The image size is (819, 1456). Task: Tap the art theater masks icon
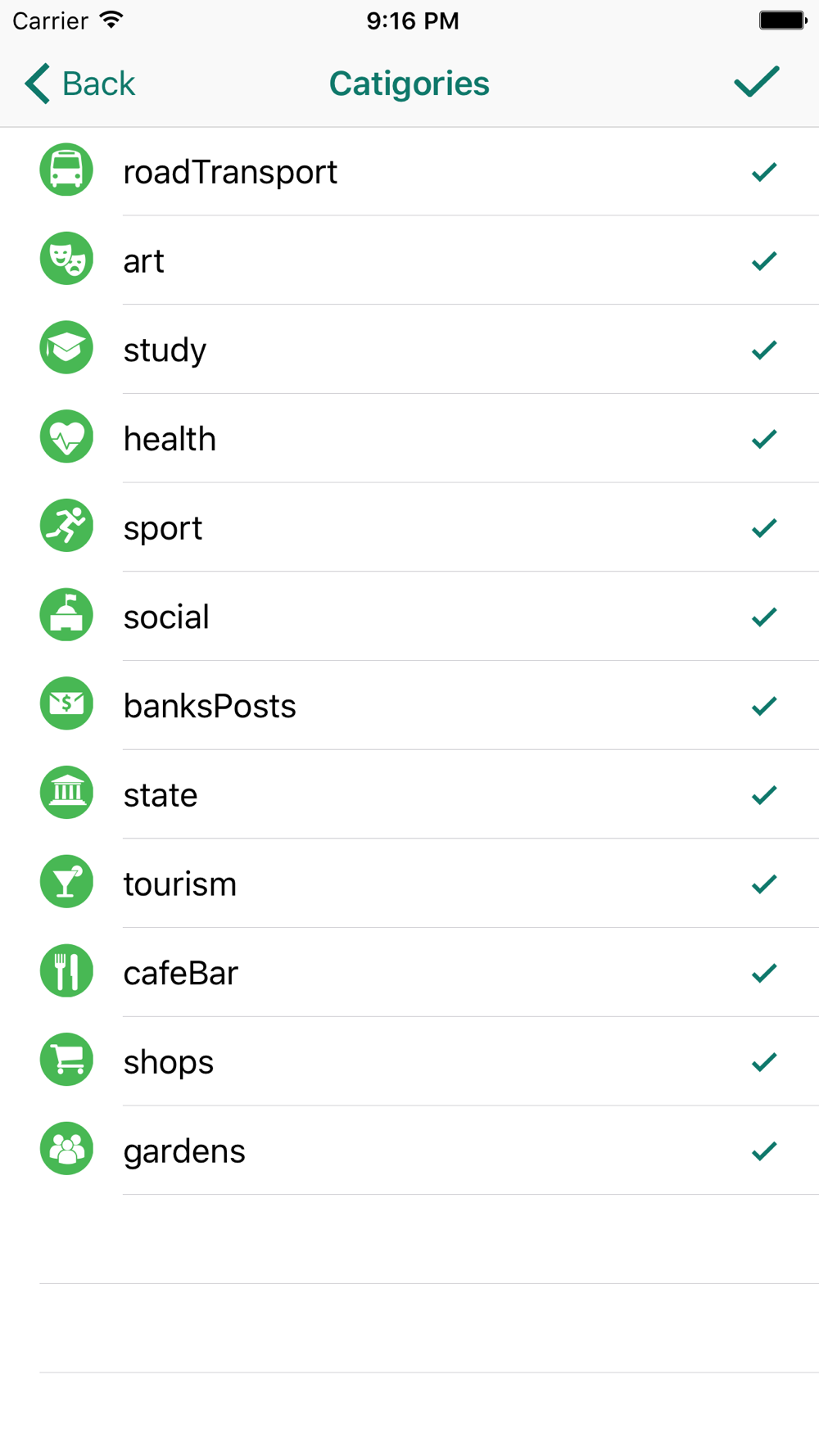click(66, 259)
